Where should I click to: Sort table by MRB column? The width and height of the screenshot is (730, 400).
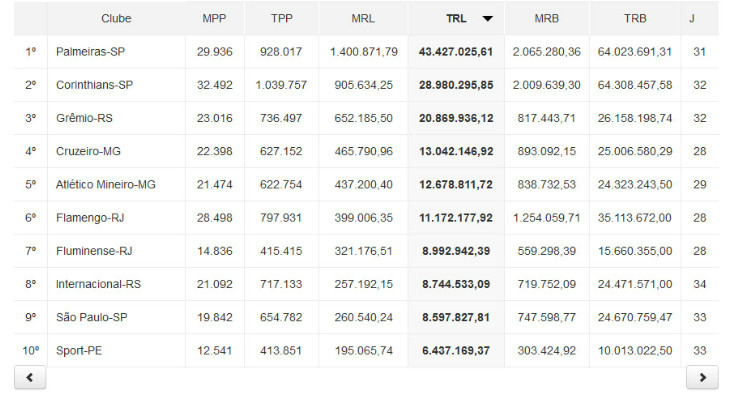(x=547, y=19)
